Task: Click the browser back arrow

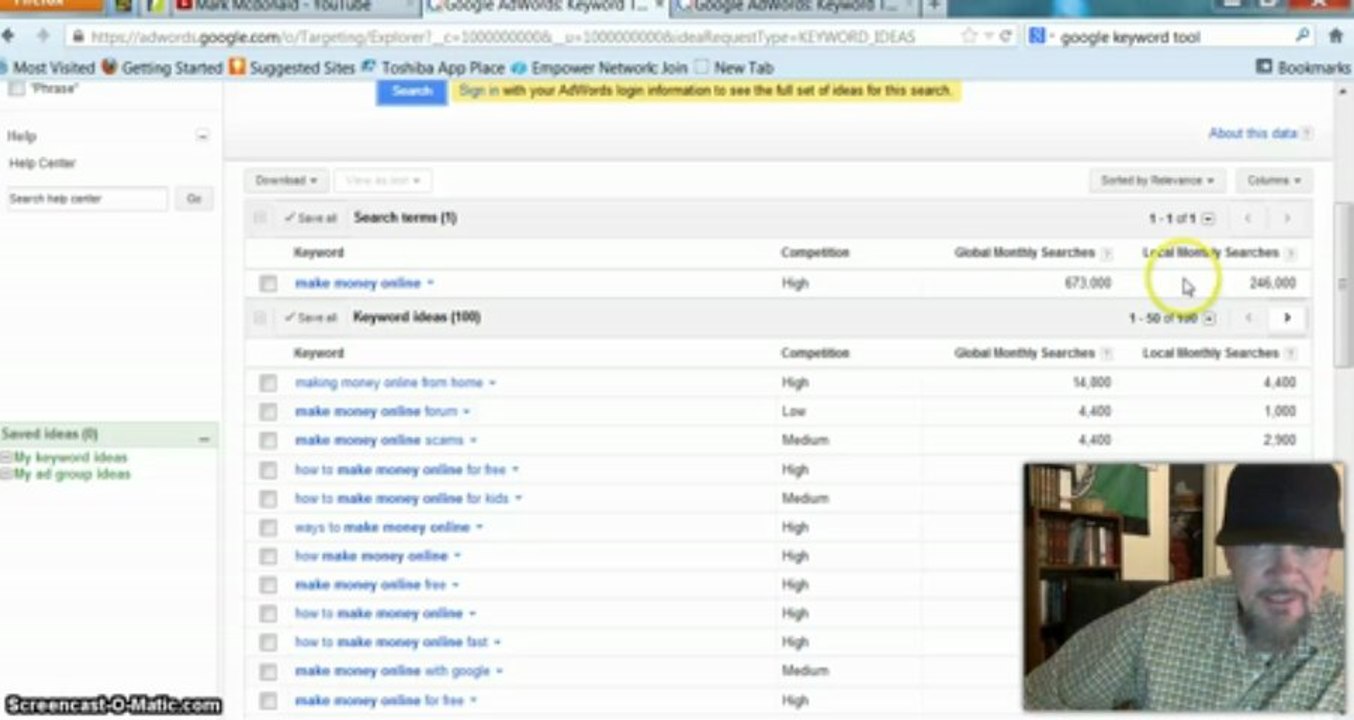Action: point(9,36)
